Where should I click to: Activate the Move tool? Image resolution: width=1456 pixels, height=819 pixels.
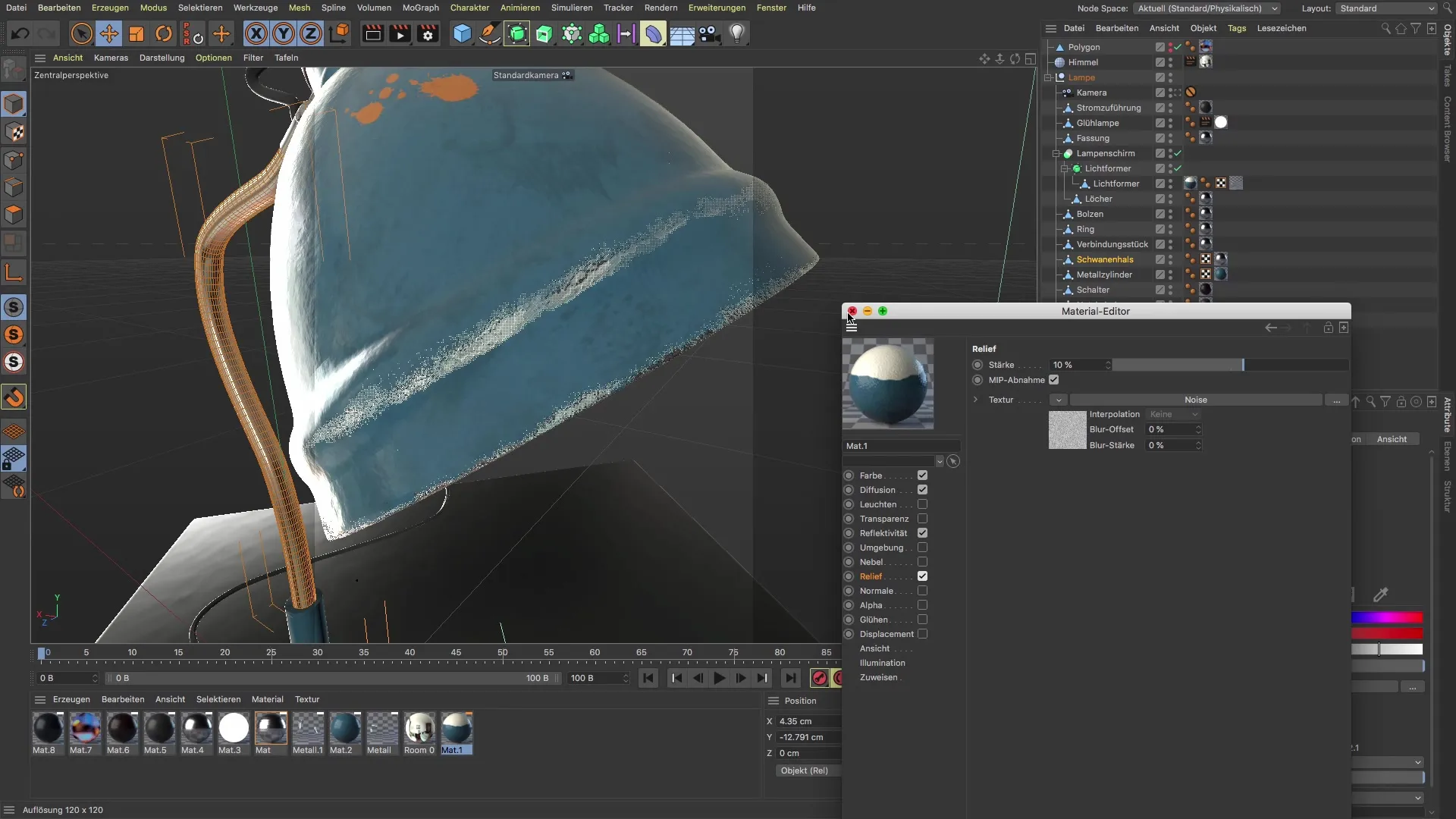pyautogui.click(x=109, y=34)
